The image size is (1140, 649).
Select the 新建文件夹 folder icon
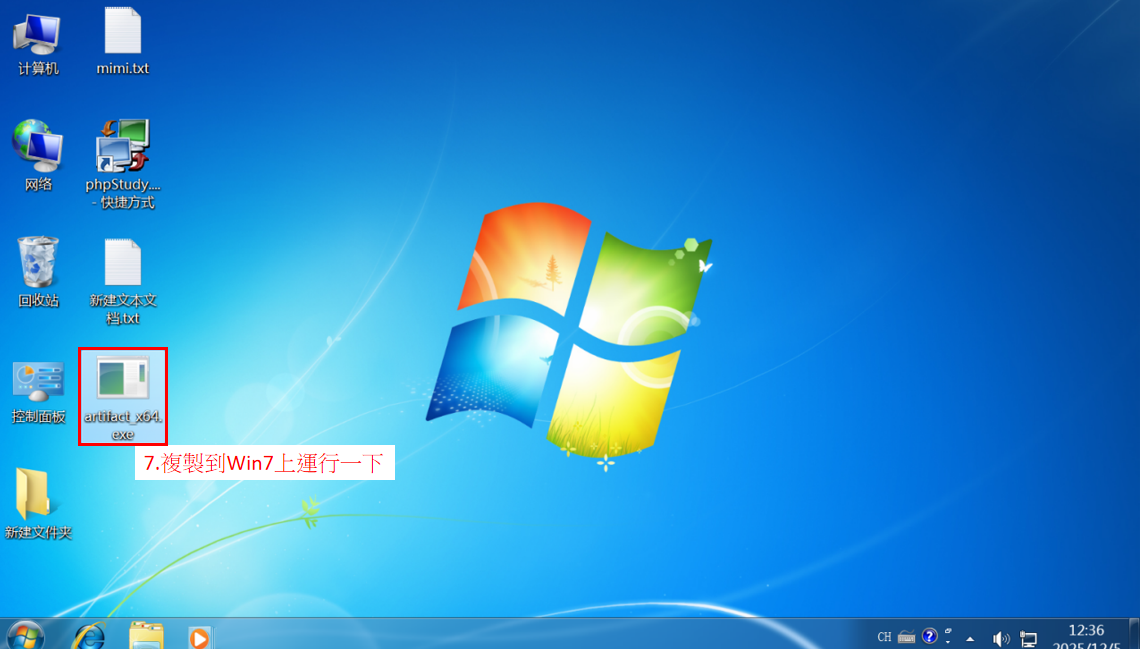38,504
